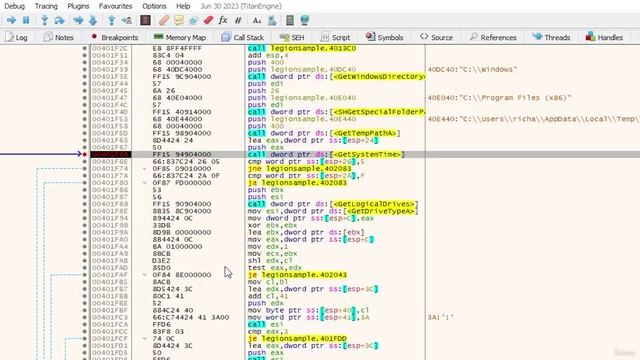Toggle breakpoint bullet at address 00401F5D
The width and height of the screenshot is (640, 360).
tap(84, 133)
